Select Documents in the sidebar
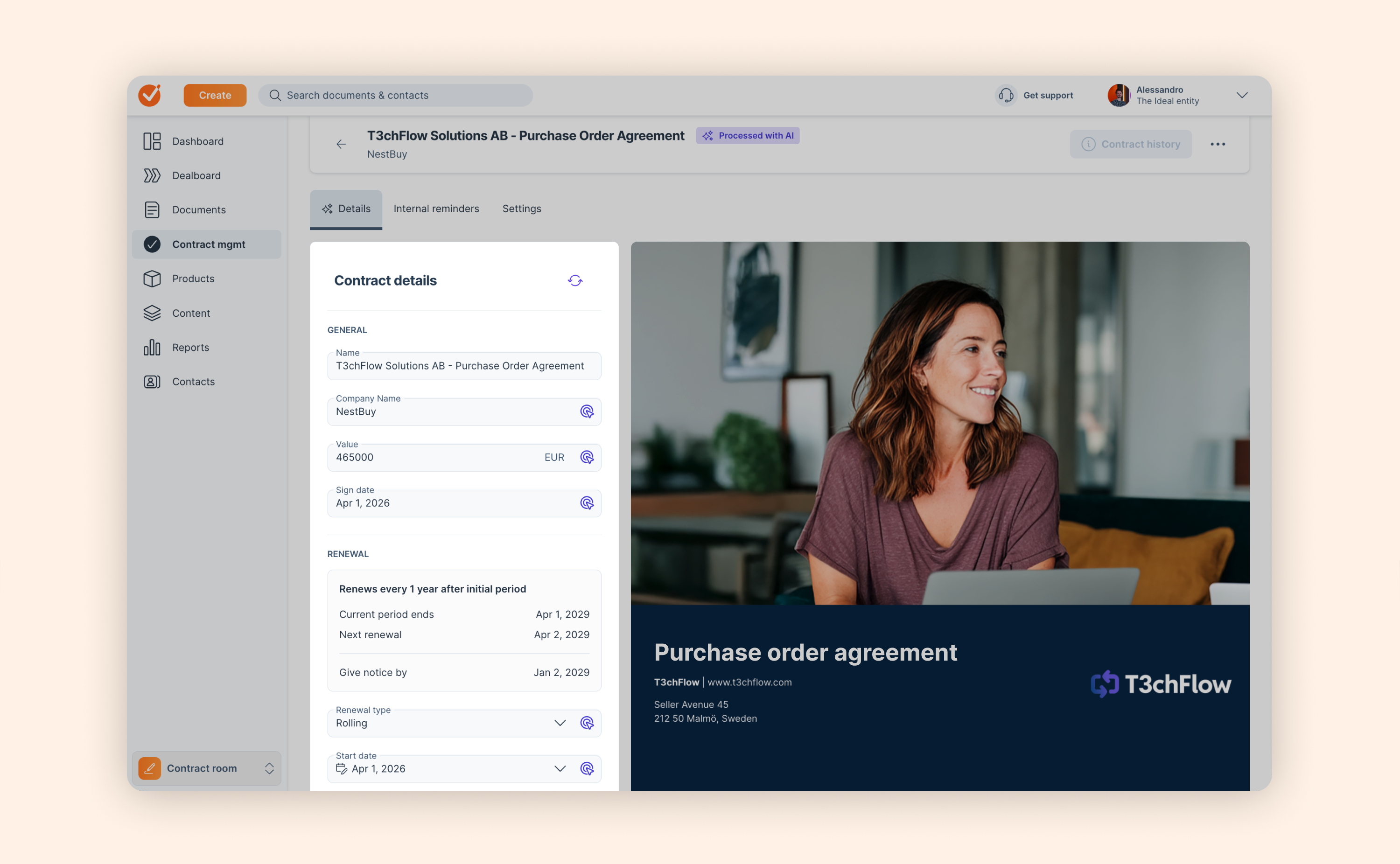This screenshot has width=1400, height=864. 198,210
